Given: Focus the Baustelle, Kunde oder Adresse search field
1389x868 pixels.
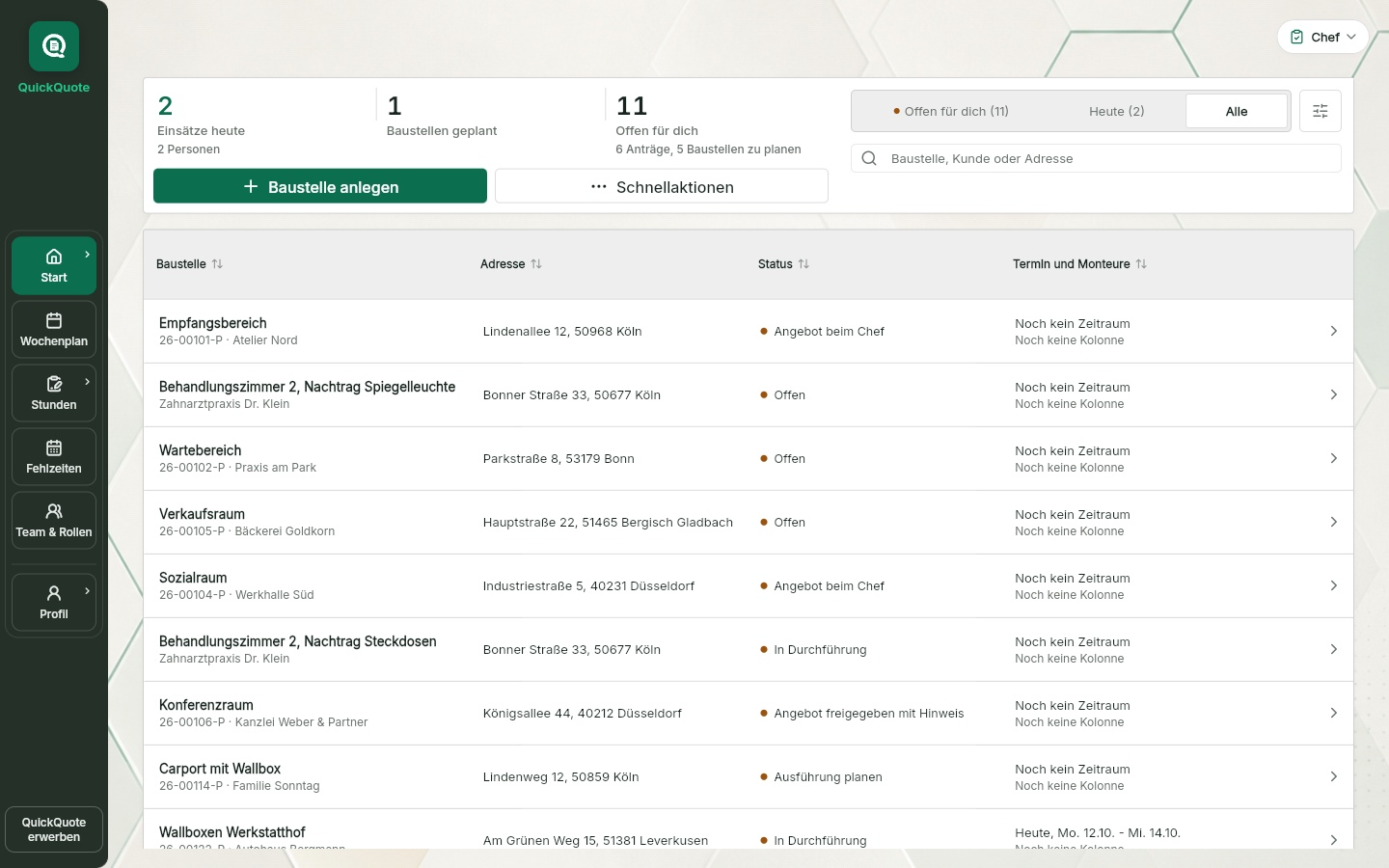Looking at the screenshot, I should click(x=1096, y=158).
